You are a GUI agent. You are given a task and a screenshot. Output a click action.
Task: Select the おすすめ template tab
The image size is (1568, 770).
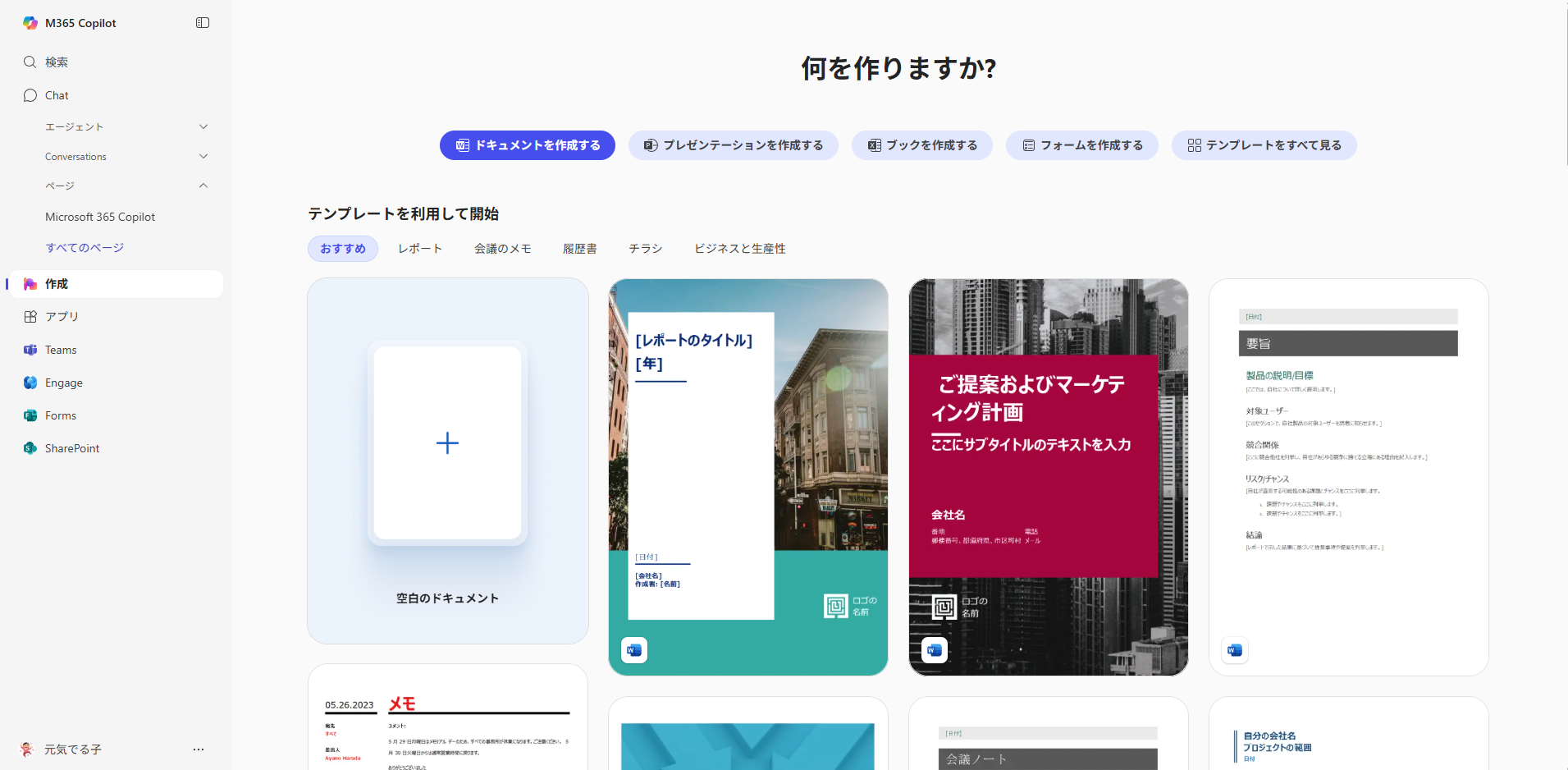(343, 249)
